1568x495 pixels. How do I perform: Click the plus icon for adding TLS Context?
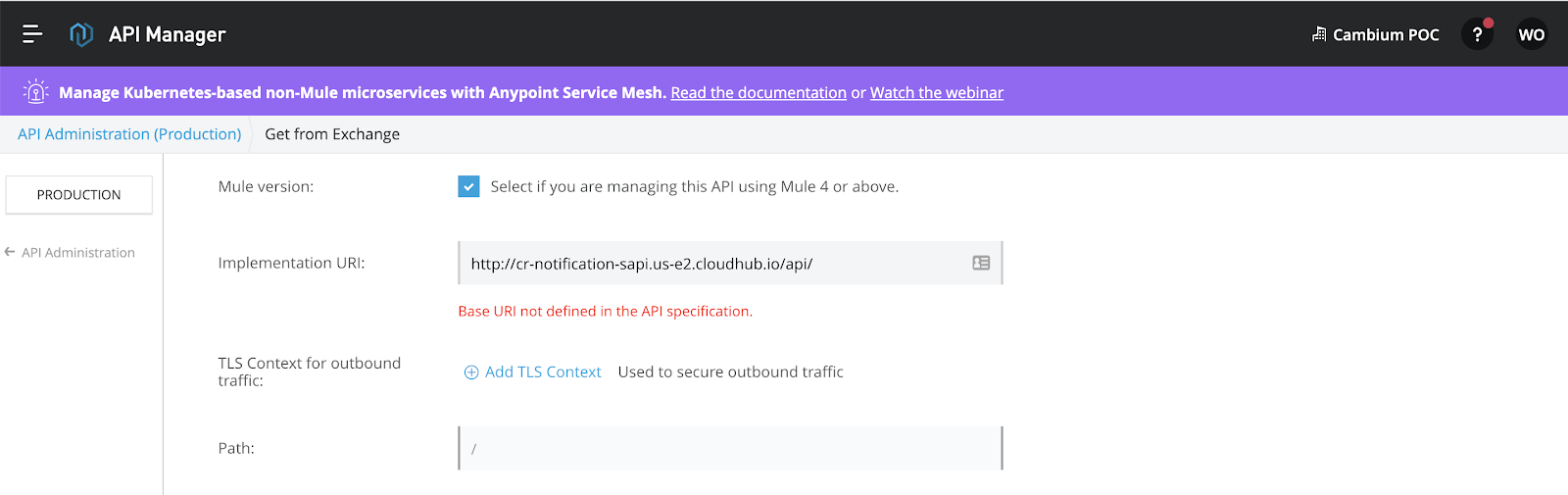coord(471,372)
